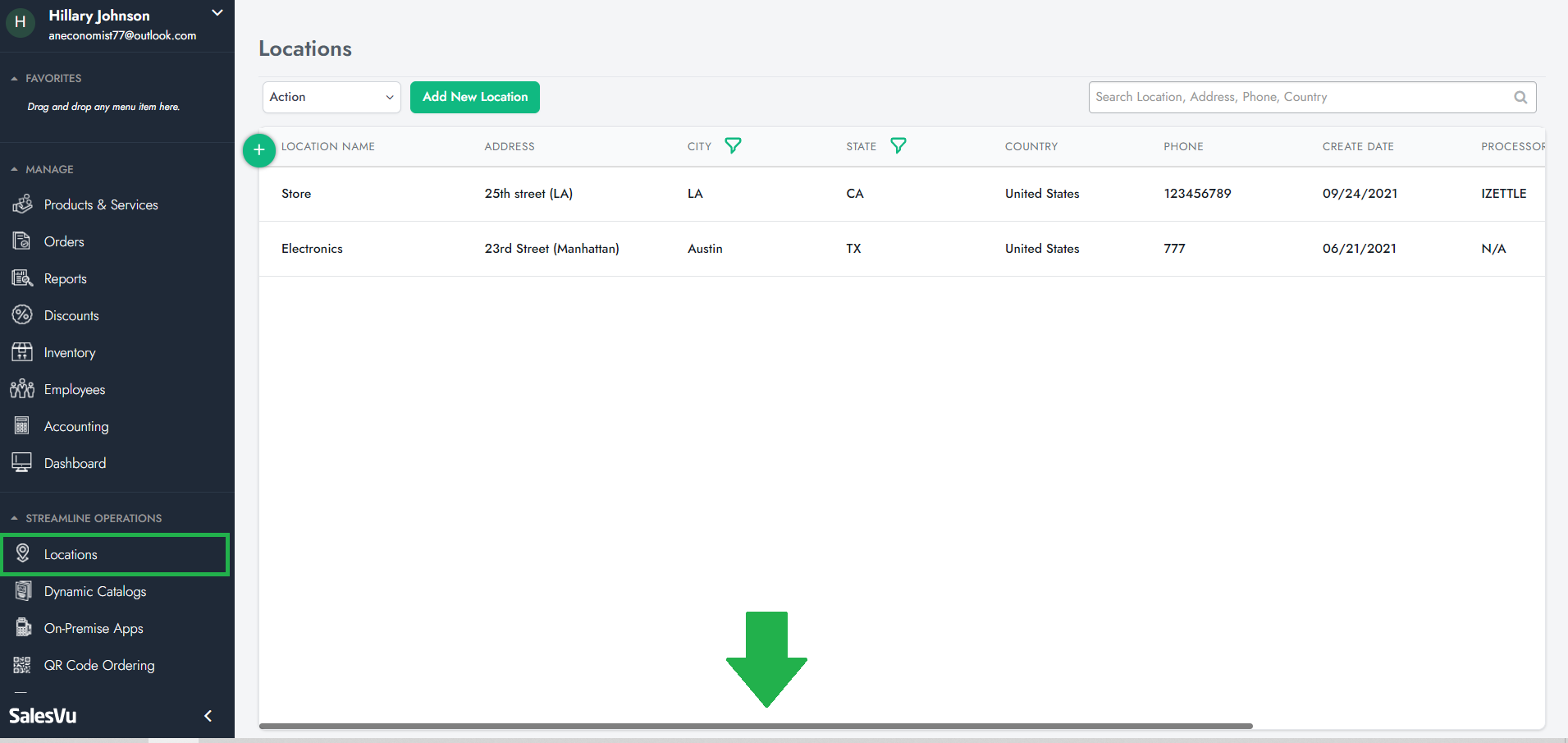Click the green plus column button
1568x743 pixels.
pos(259,150)
